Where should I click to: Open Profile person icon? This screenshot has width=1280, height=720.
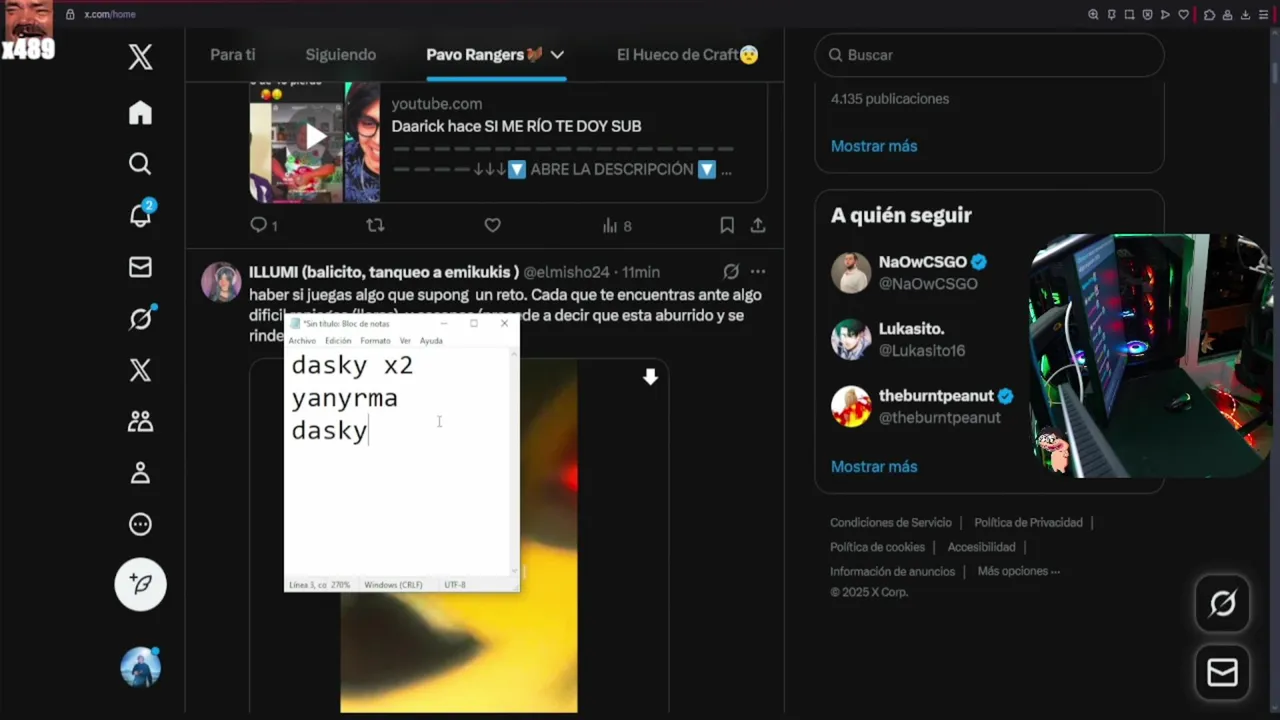click(140, 473)
